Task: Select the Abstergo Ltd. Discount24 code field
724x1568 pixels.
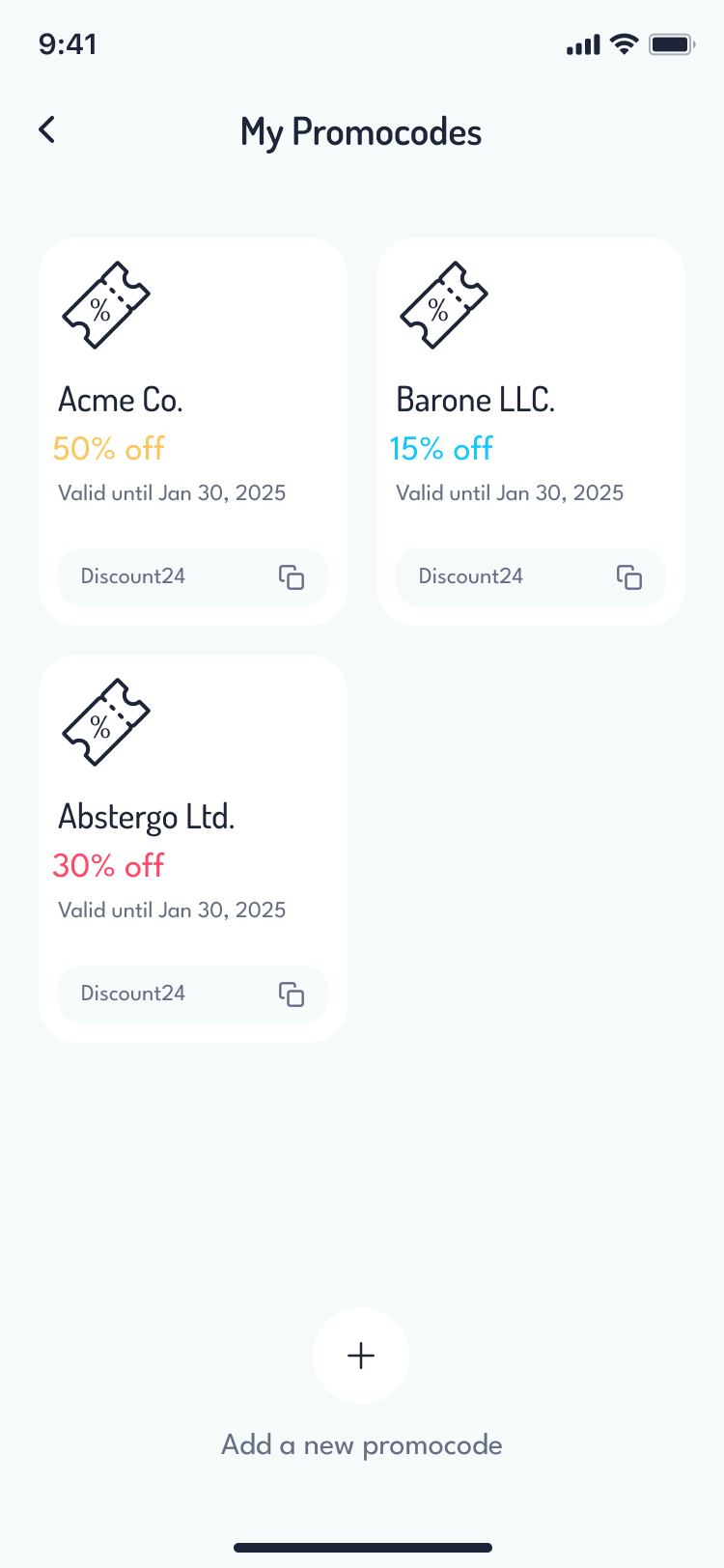Action: click(x=154, y=994)
